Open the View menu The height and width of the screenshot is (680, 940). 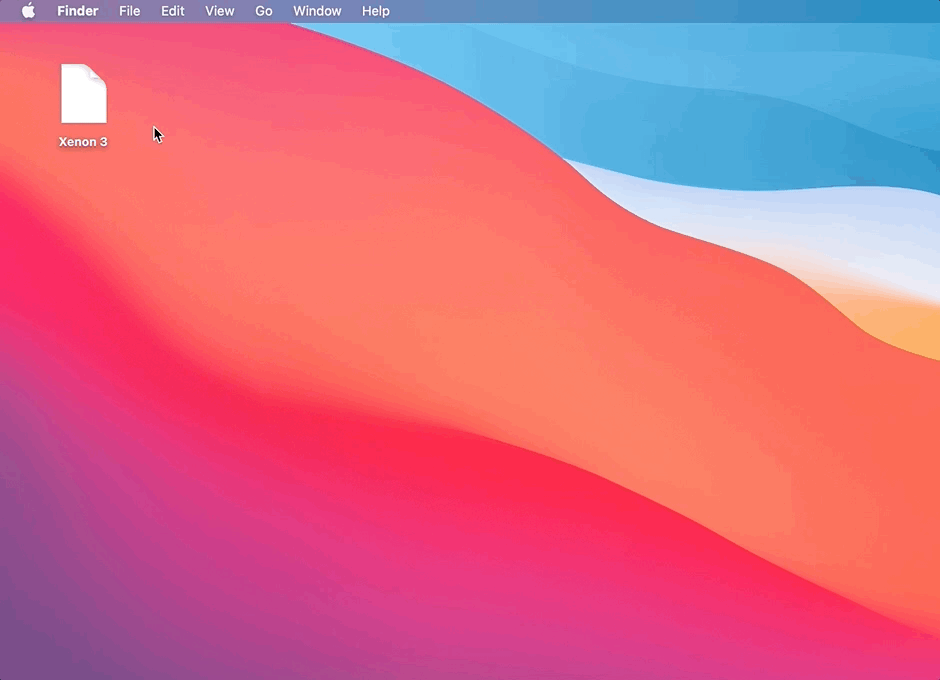(219, 11)
